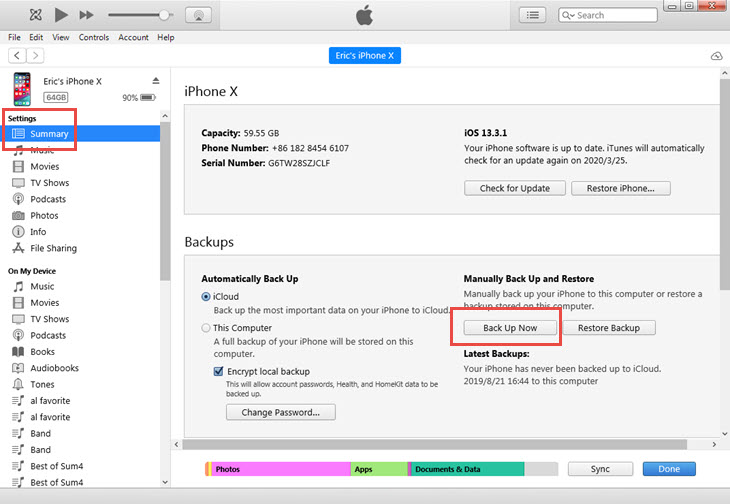Expand the Band playlist under On My Device
The image size is (730, 504).
coord(41,433)
